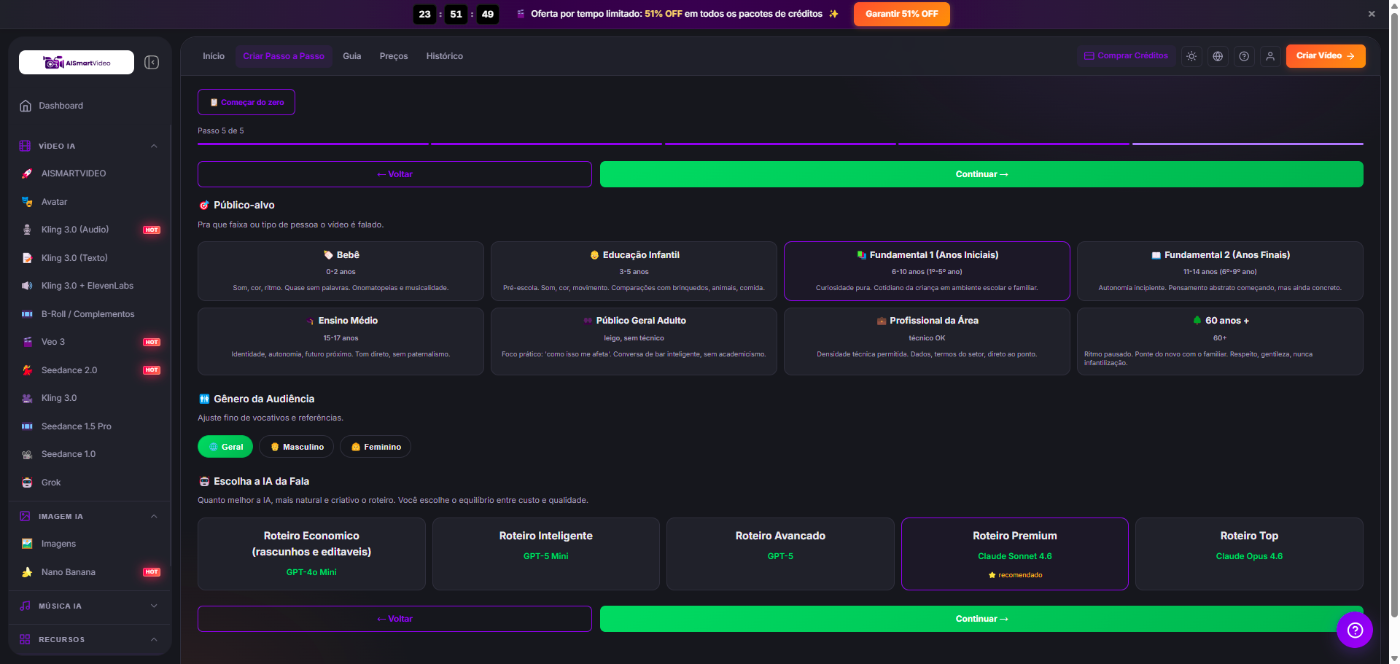
Task: Click the first step progress bar segment
Action: click(x=313, y=144)
